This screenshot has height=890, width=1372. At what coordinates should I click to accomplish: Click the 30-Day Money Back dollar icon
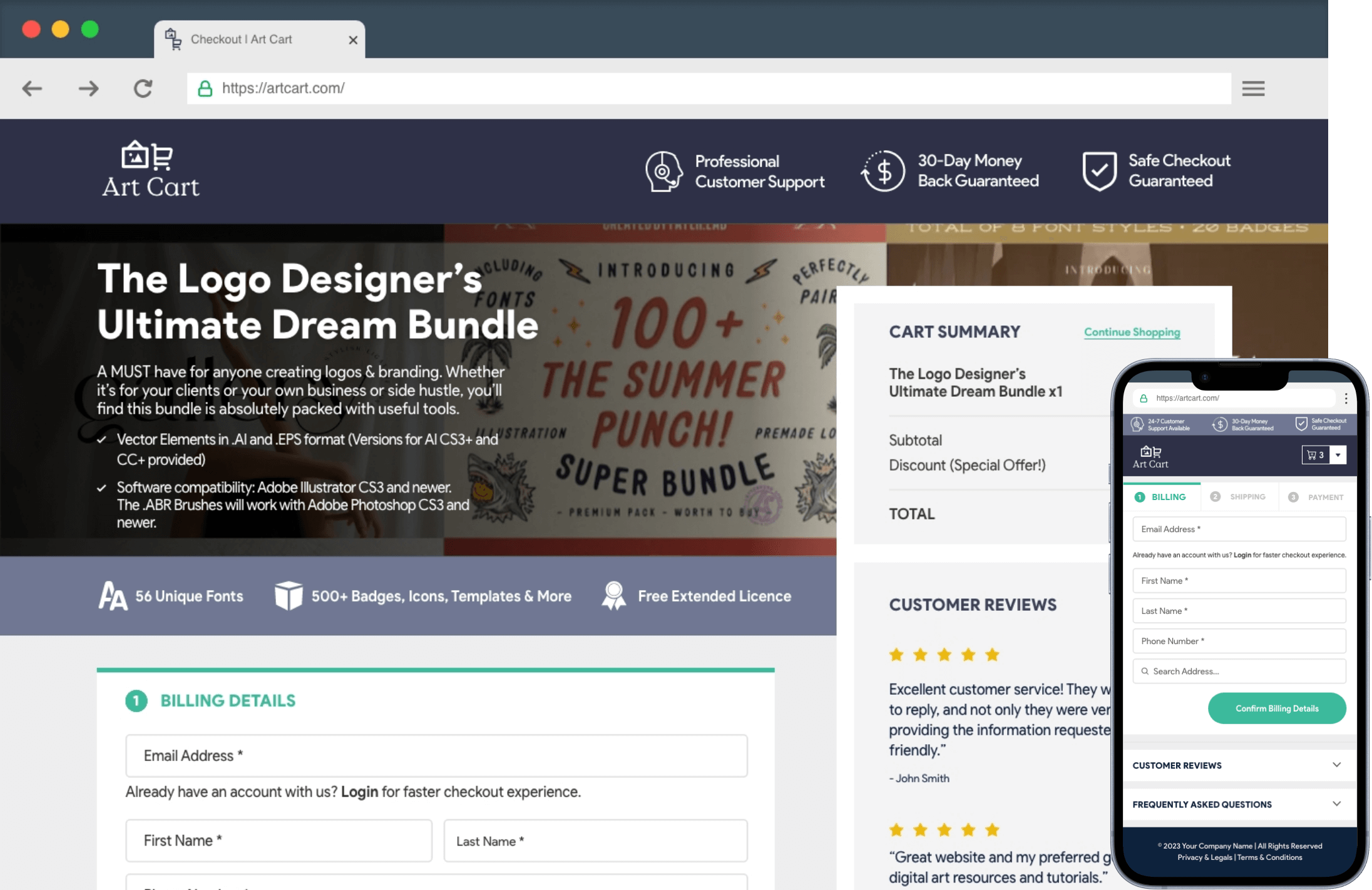point(883,171)
